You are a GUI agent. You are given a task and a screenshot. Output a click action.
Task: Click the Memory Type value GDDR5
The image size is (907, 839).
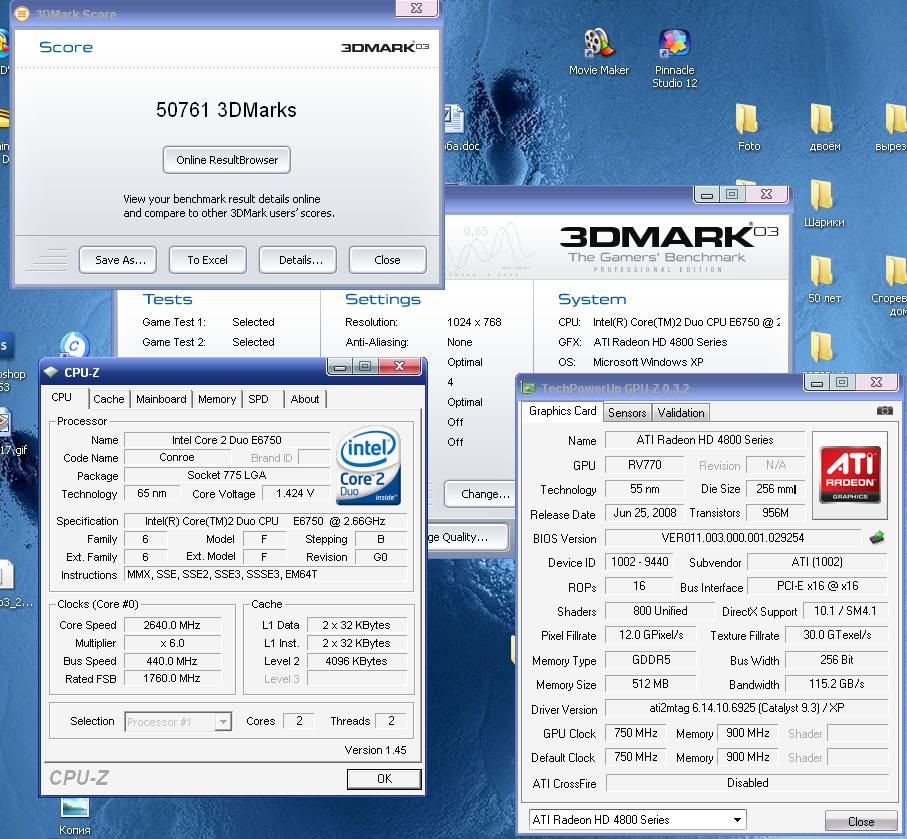tap(651, 659)
